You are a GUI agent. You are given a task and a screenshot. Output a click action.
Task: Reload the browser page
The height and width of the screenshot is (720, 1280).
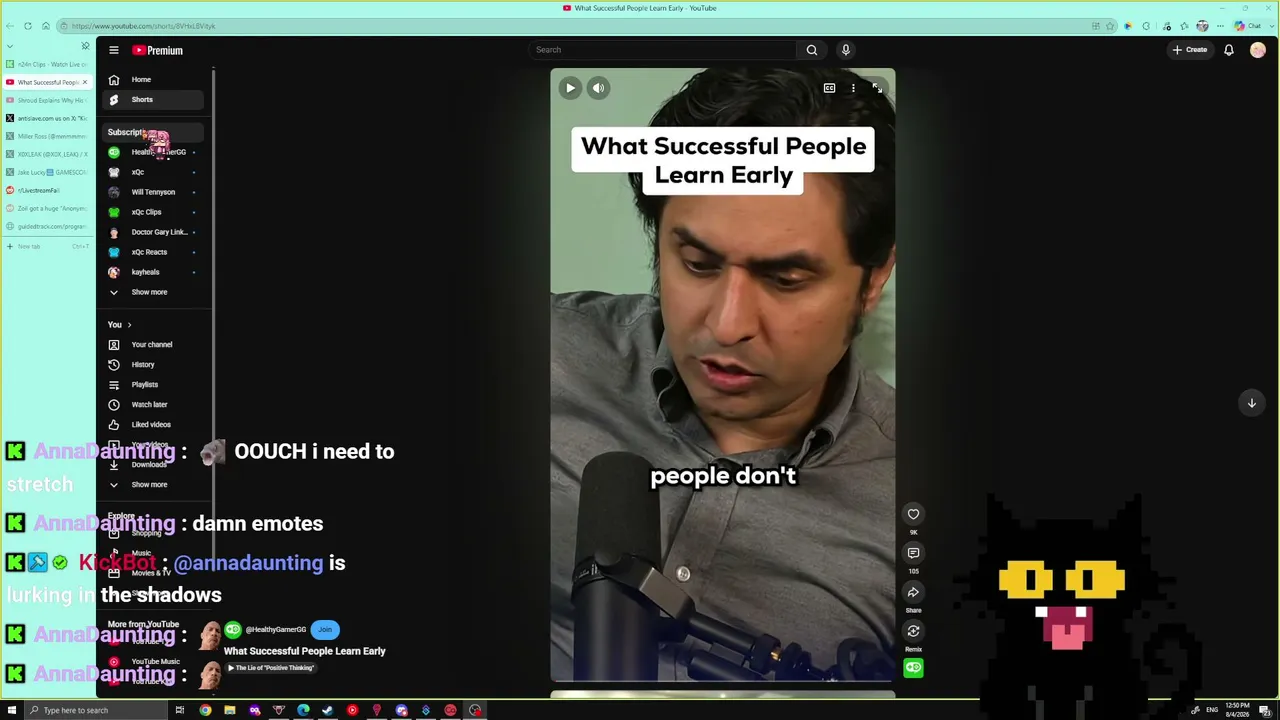28,26
